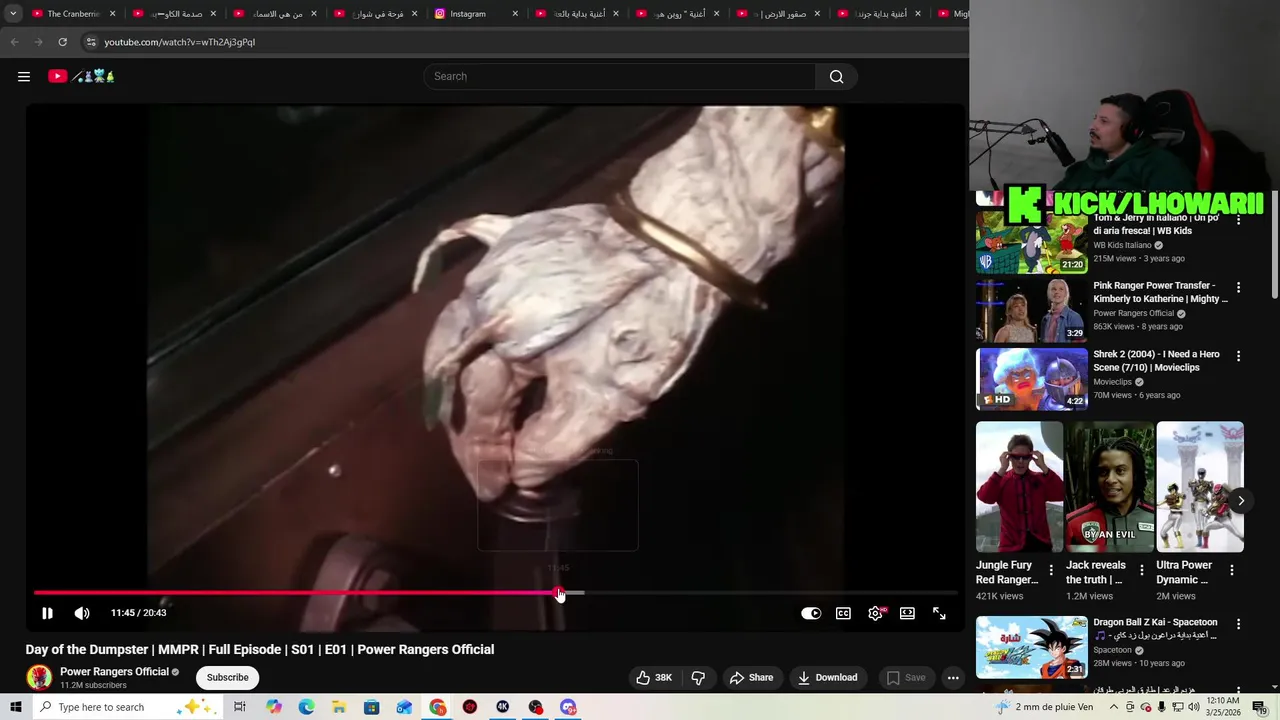Image resolution: width=1280 pixels, height=720 pixels.
Task: Open Task View in taskbar
Action: pyautogui.click(x=240, y=707)
